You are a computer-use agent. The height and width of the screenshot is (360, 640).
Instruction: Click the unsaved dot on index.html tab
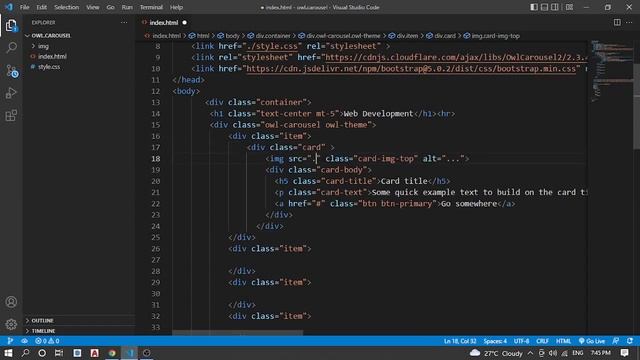point(184,22)
